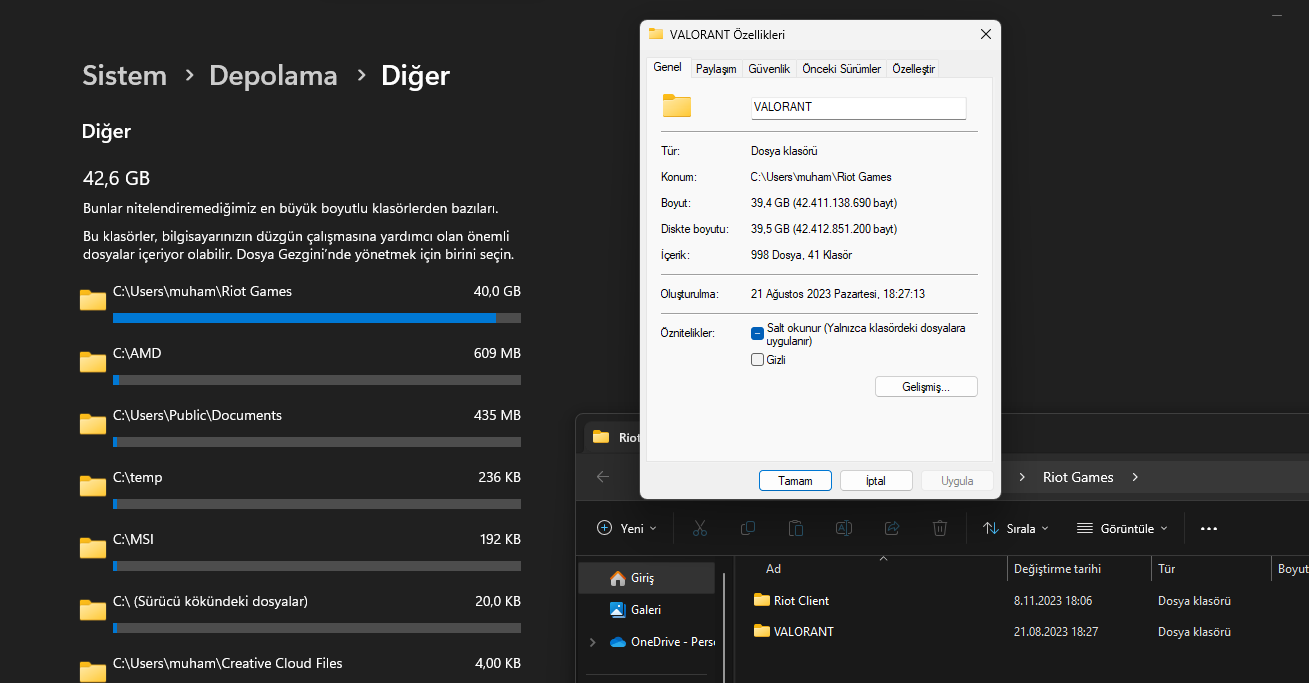This screenshot has width=1309, height=683.
Task: Click folder icon beside C:\Users\Public\Documents
Action: pos(93,424)
